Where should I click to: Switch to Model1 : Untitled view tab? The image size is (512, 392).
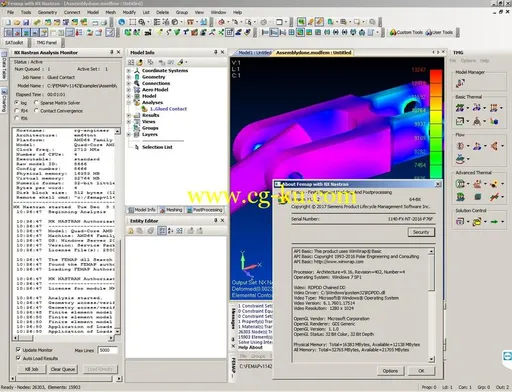(254, 53)
